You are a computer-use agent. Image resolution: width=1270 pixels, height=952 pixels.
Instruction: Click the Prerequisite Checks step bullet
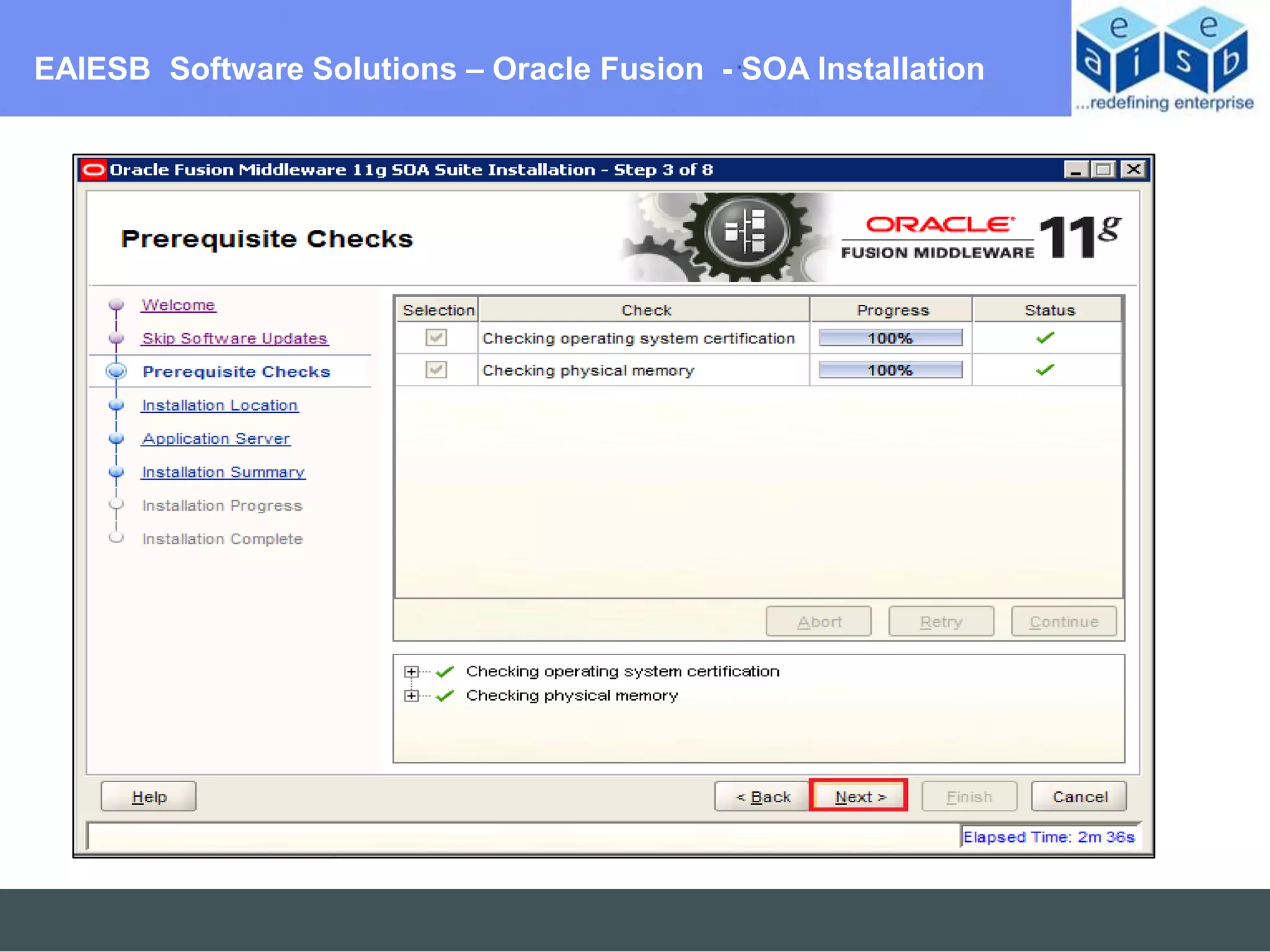point(116,371)
